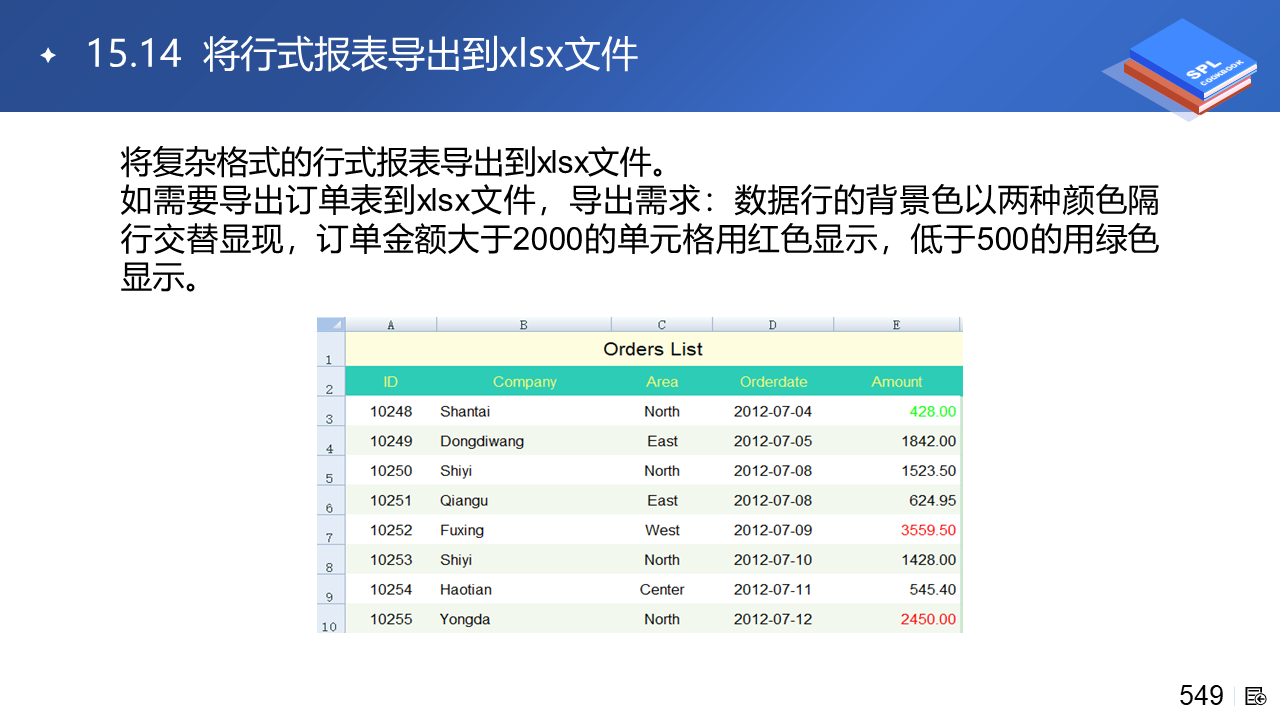Click the amount cell 624.95
Screen dimensions: 1280x720
pyautogui.click(x=897, y=500)
